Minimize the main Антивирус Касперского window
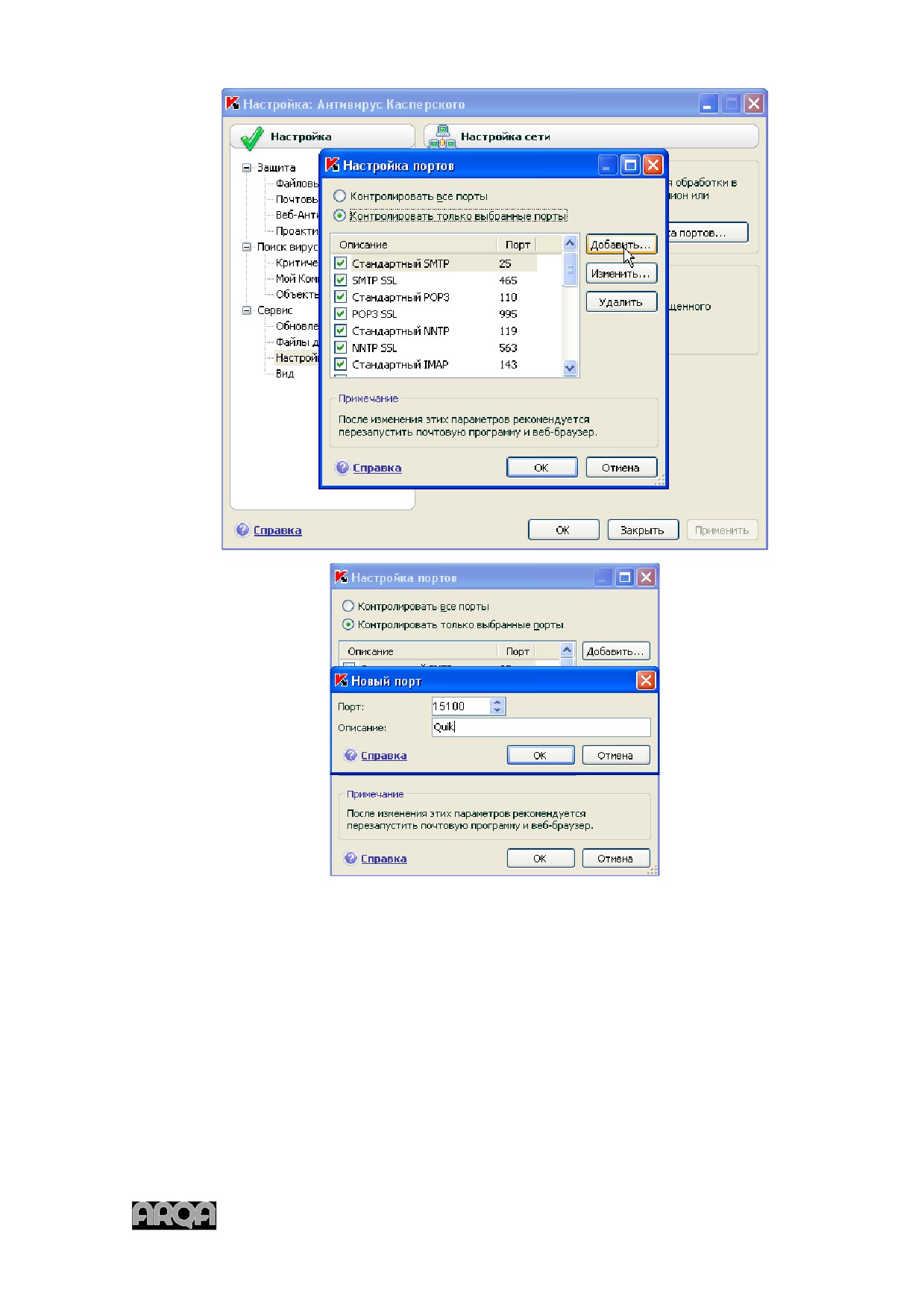The image size is (924, 1307). pyautogui.click(x=708, y=104)
